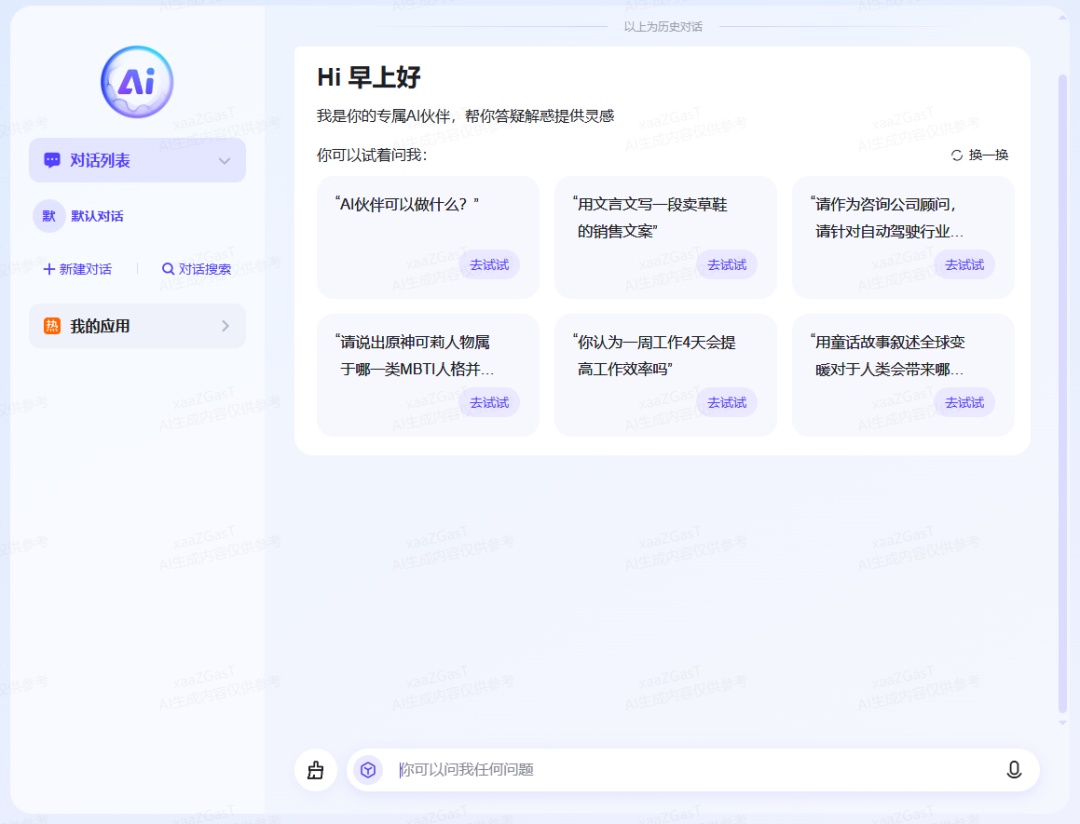Start a new chat with the plus icon
Image resolution: width=1080 pixels, height=824 pixels.
coord(51,269)
